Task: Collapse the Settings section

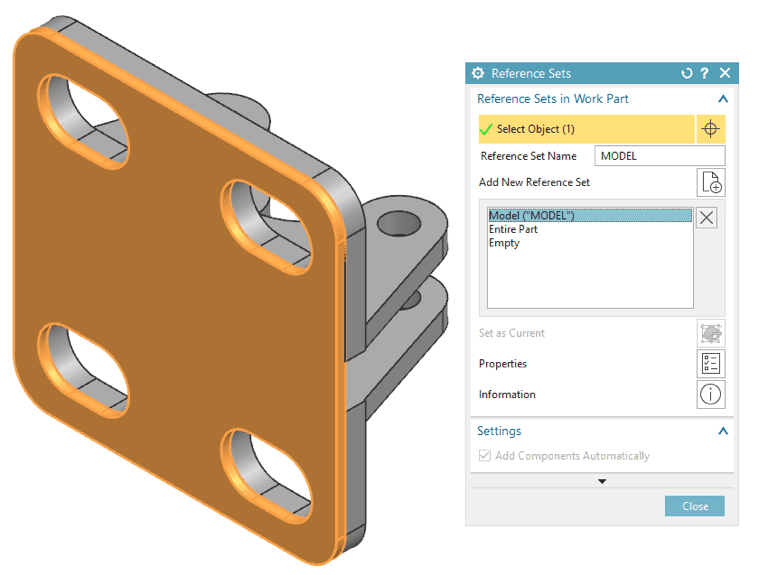Action: click(x=723, y=431)
